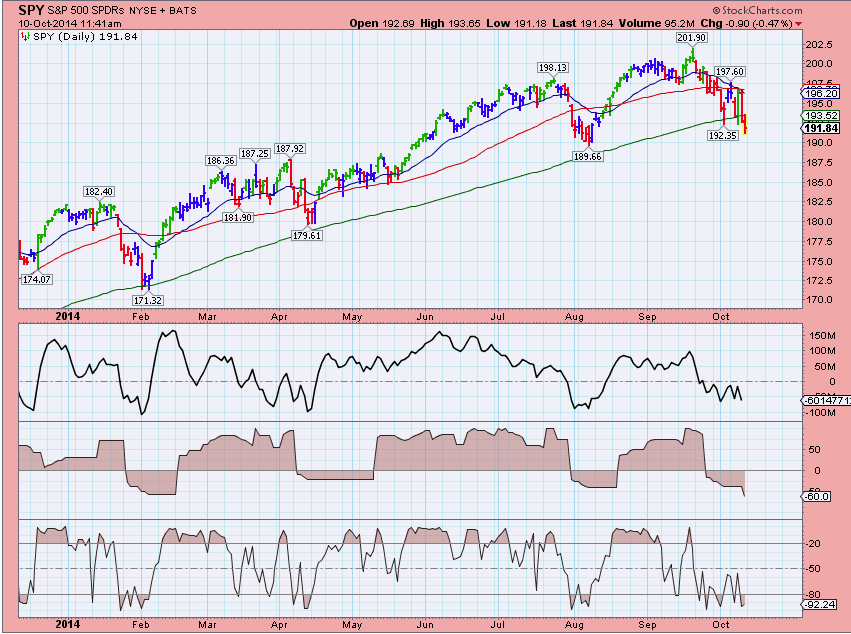Click the 170.0 price axis label

pyautogui.click(x=819, y=300)
